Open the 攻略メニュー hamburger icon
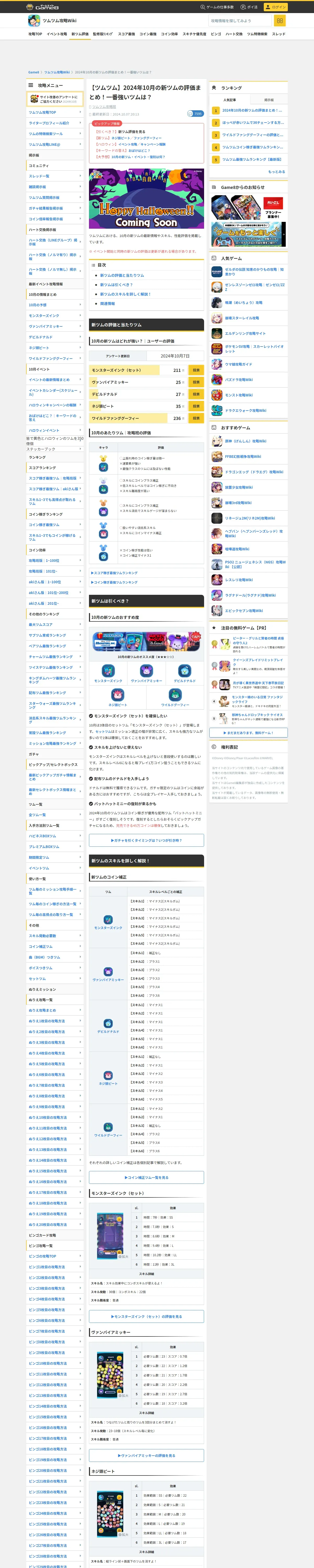Screen dimensions: 314x1568 [x=31, y=85]
